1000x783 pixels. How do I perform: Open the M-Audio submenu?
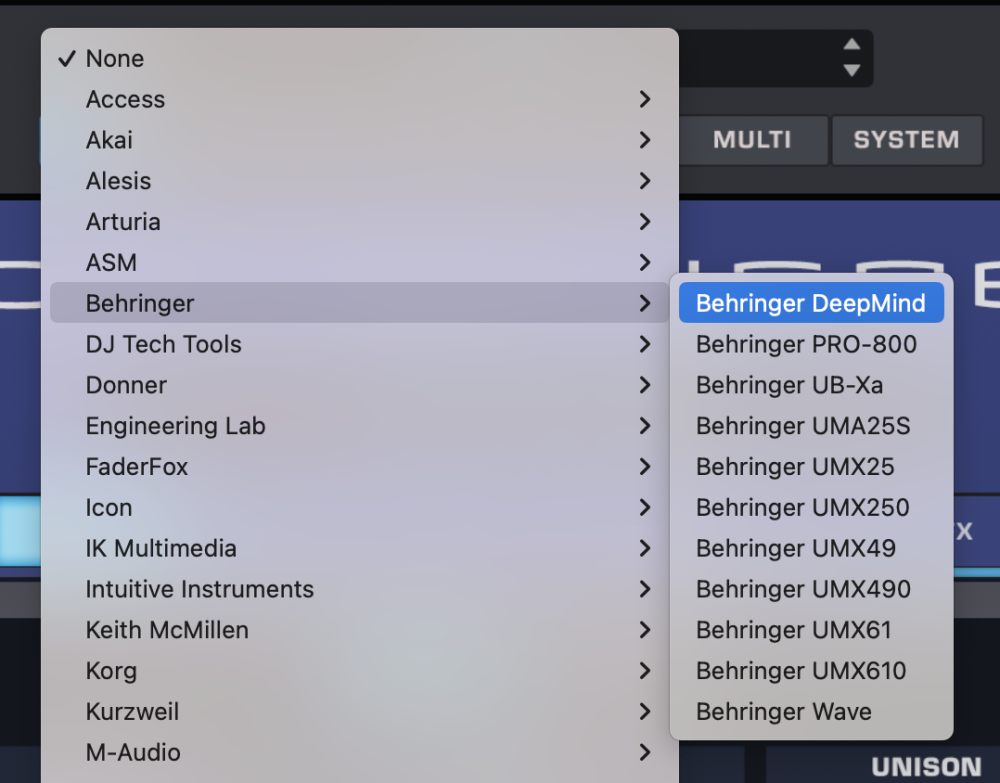[133, 753]
